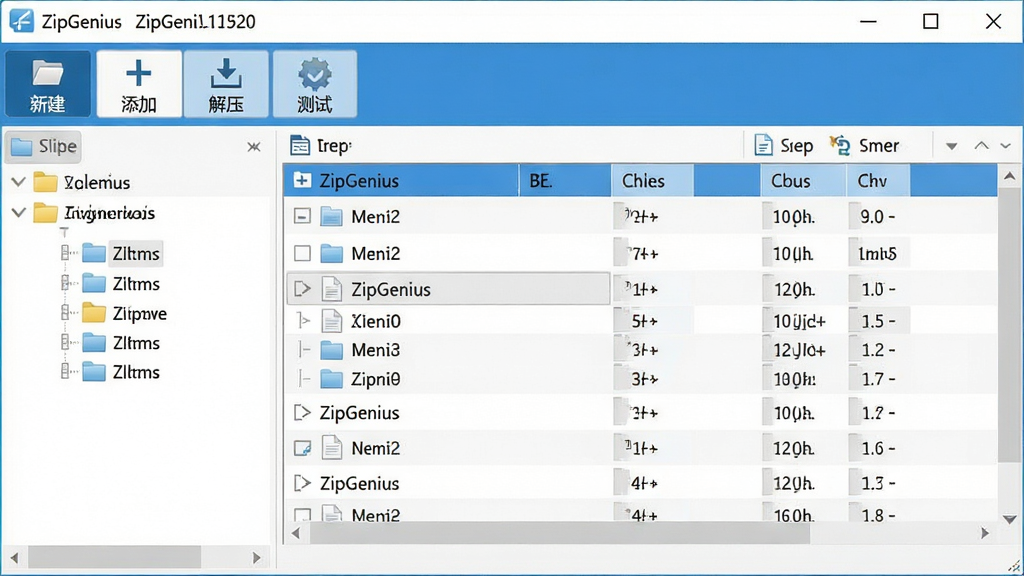This screenshot has height=576, width=1024.
Task: Click the folder icon of Meni2 row with 1mb5
Action: tap(331, 253)
